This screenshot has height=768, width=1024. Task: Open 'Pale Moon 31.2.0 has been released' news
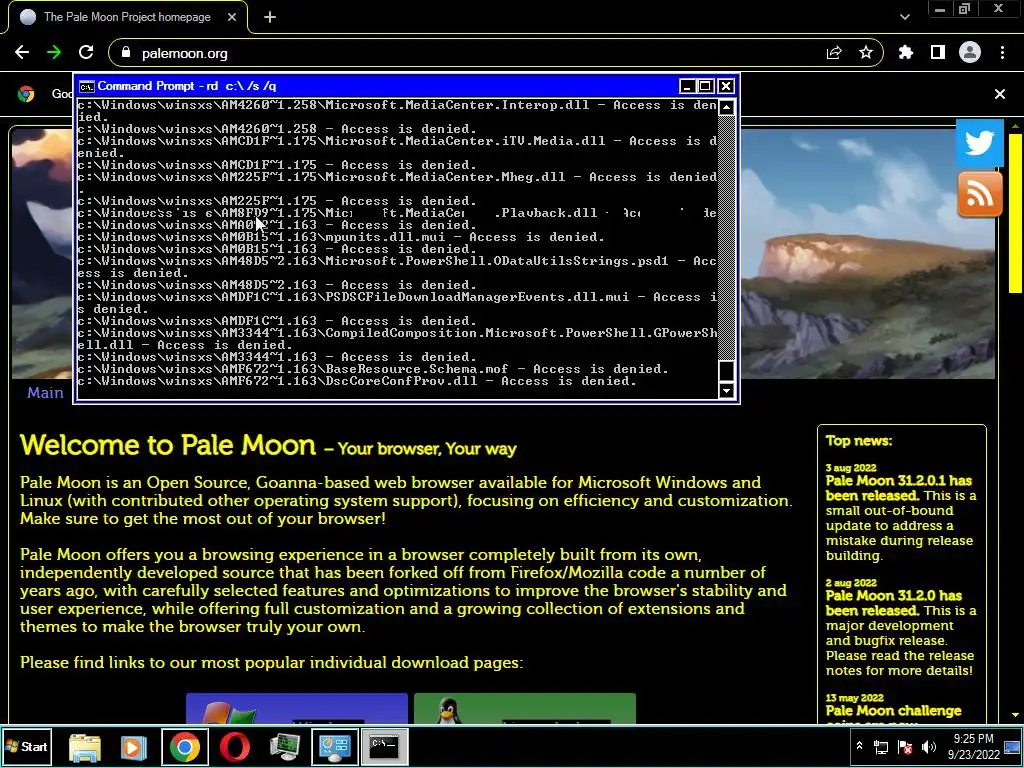pyautogui.click(x=893, y=603)
